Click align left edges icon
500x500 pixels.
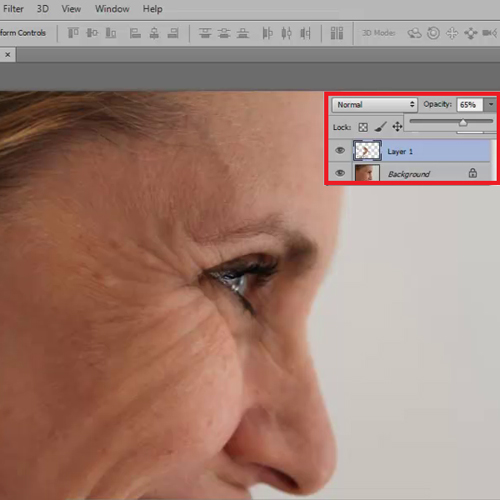[135, 33]
